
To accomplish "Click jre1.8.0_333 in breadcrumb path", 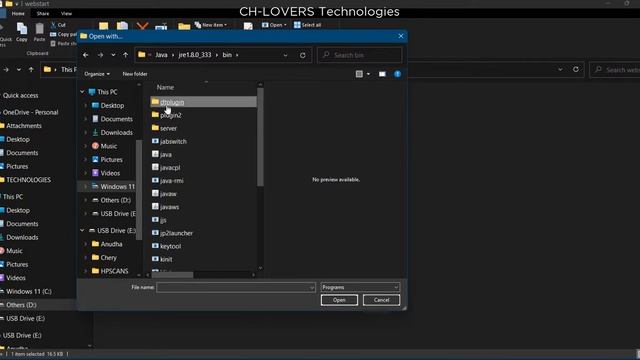I will coord(195,55).
